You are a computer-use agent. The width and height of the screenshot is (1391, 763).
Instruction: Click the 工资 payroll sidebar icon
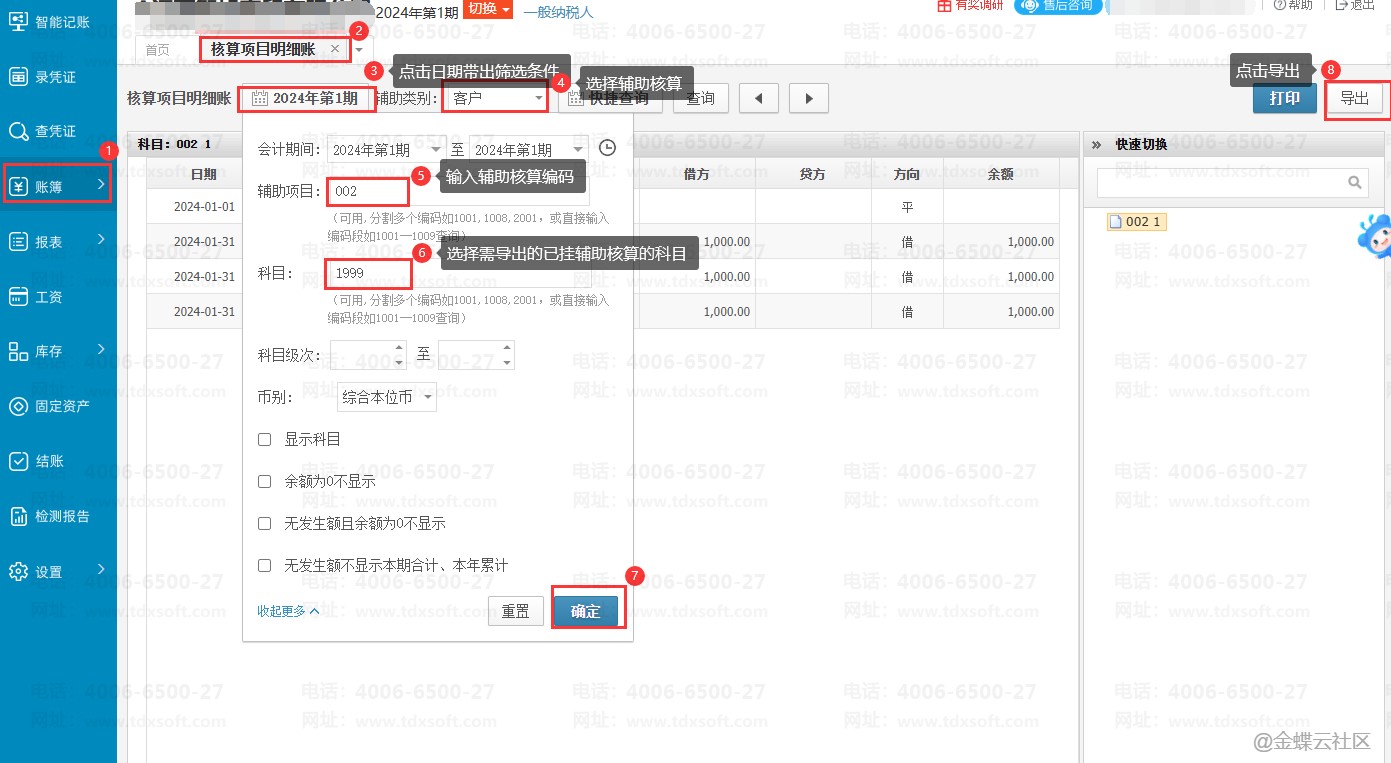click(x=18, y=296)
